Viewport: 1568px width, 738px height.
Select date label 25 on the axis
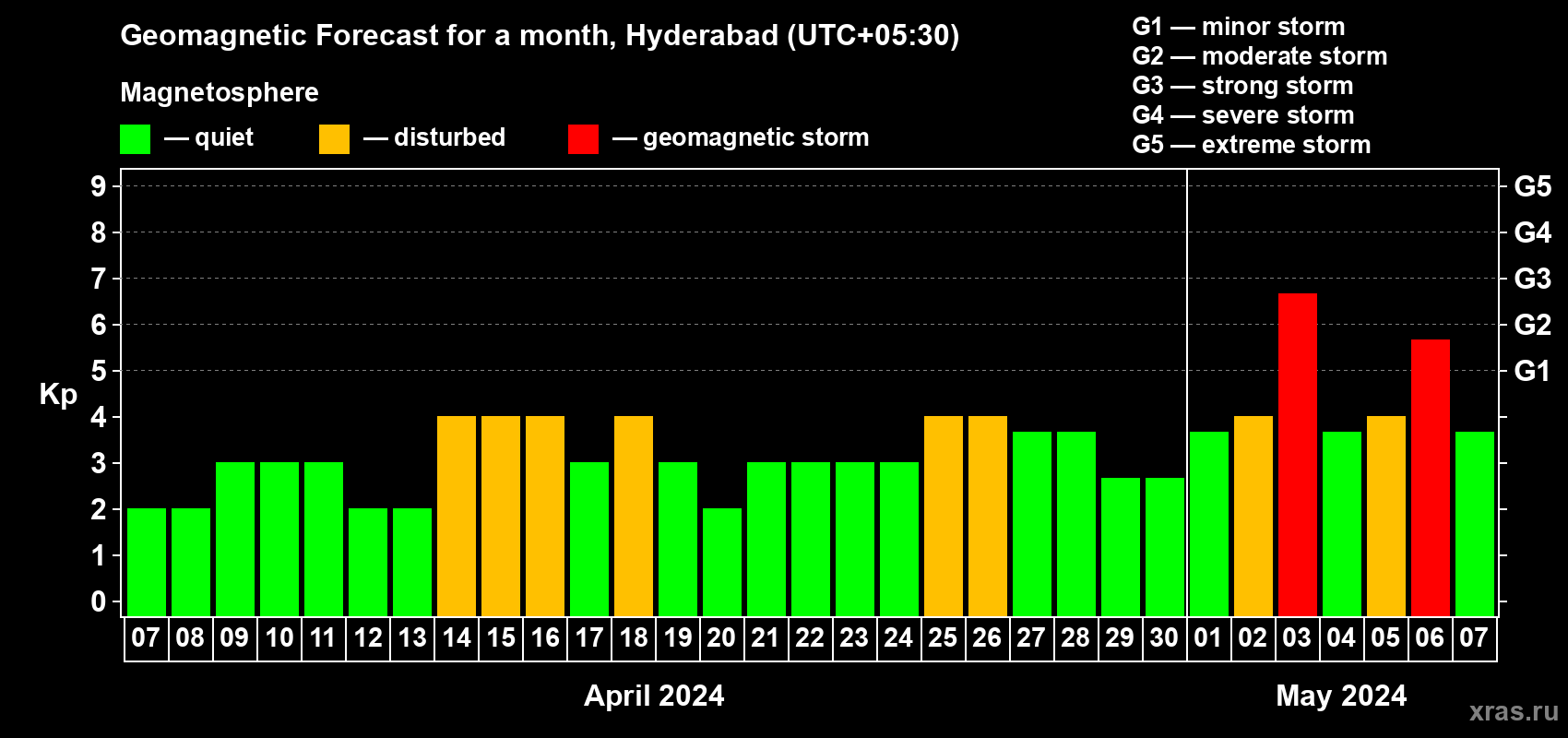(943, 638)
